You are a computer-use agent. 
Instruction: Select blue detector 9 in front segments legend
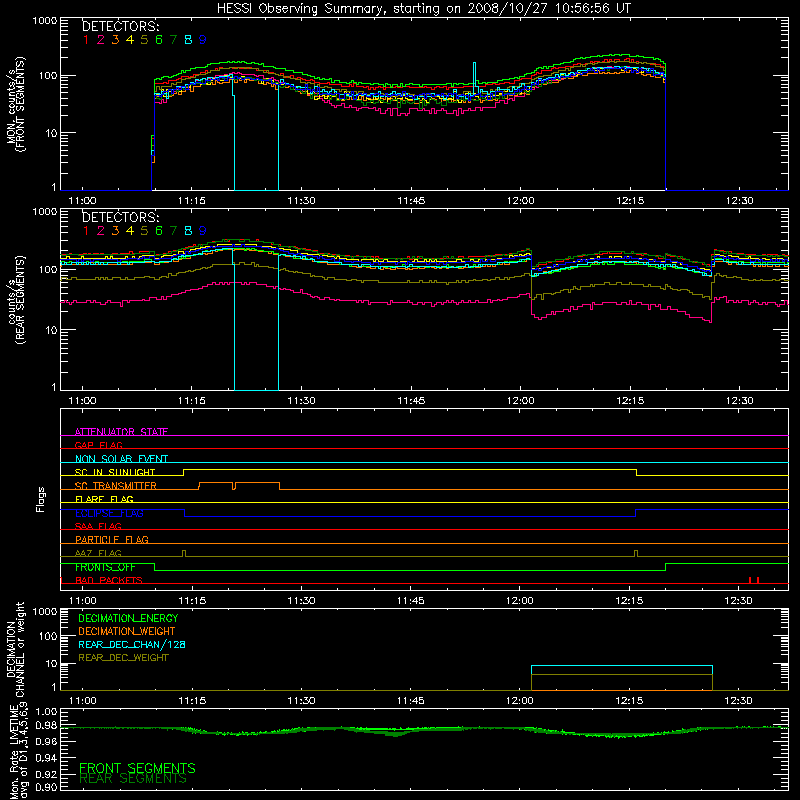click(203, 40)
